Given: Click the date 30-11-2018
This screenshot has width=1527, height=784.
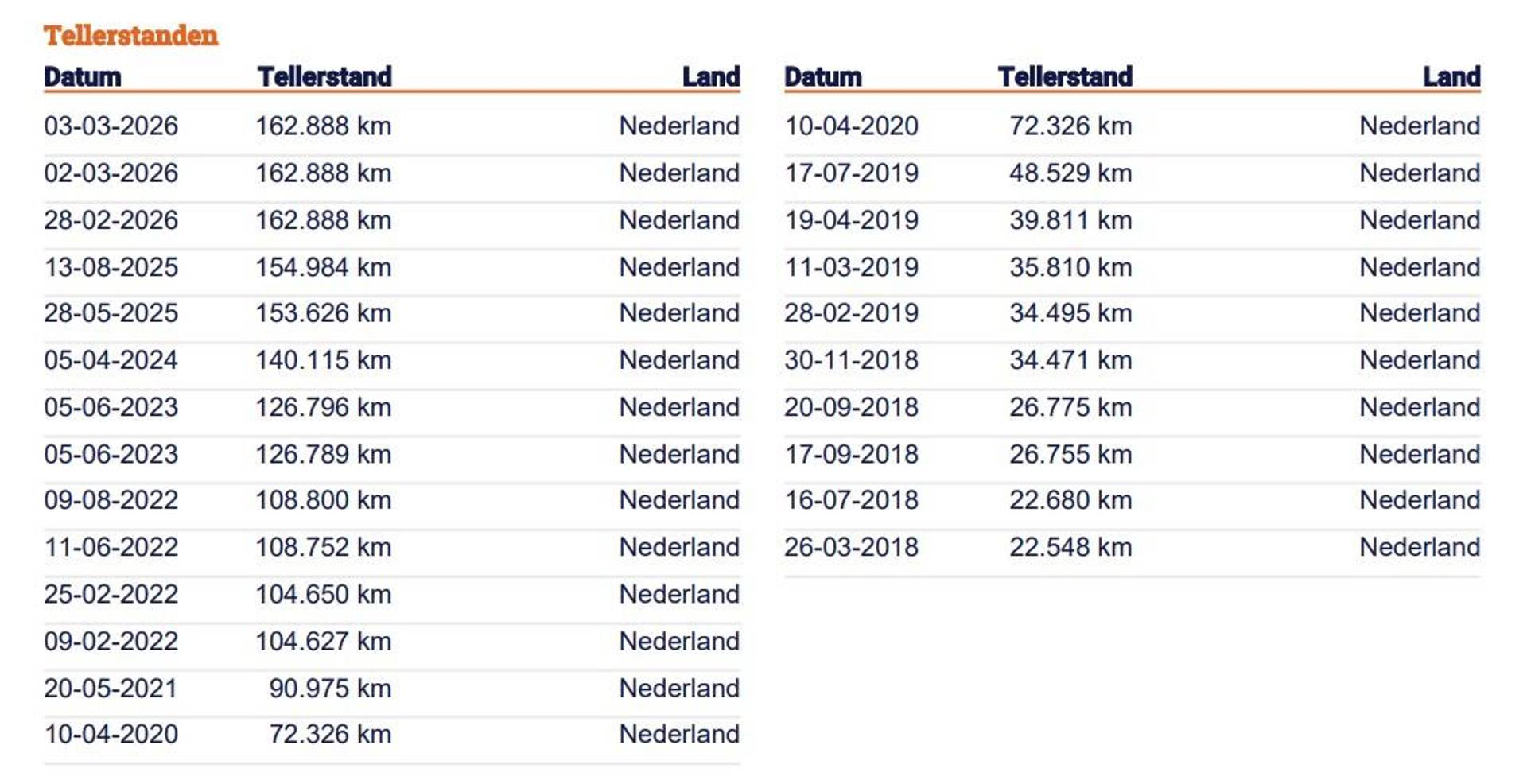Looking at the screenshot, I should tap(851, 360).
